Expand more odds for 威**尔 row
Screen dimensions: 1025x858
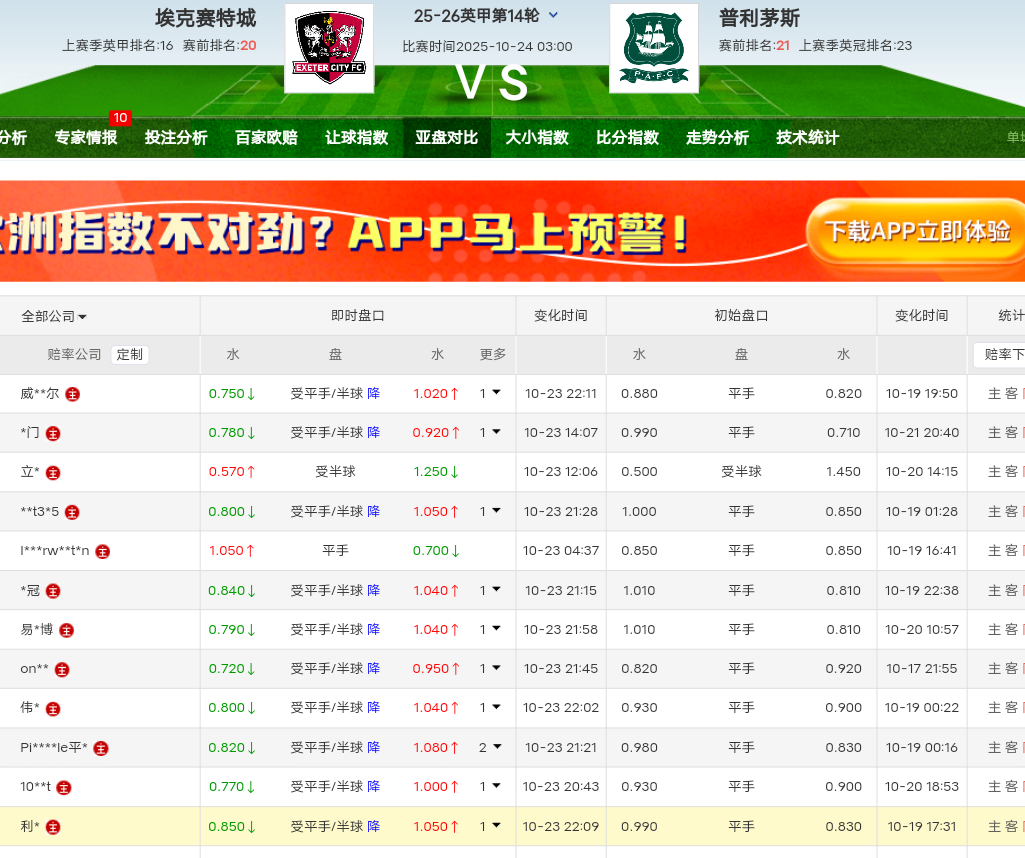point(490,394)
